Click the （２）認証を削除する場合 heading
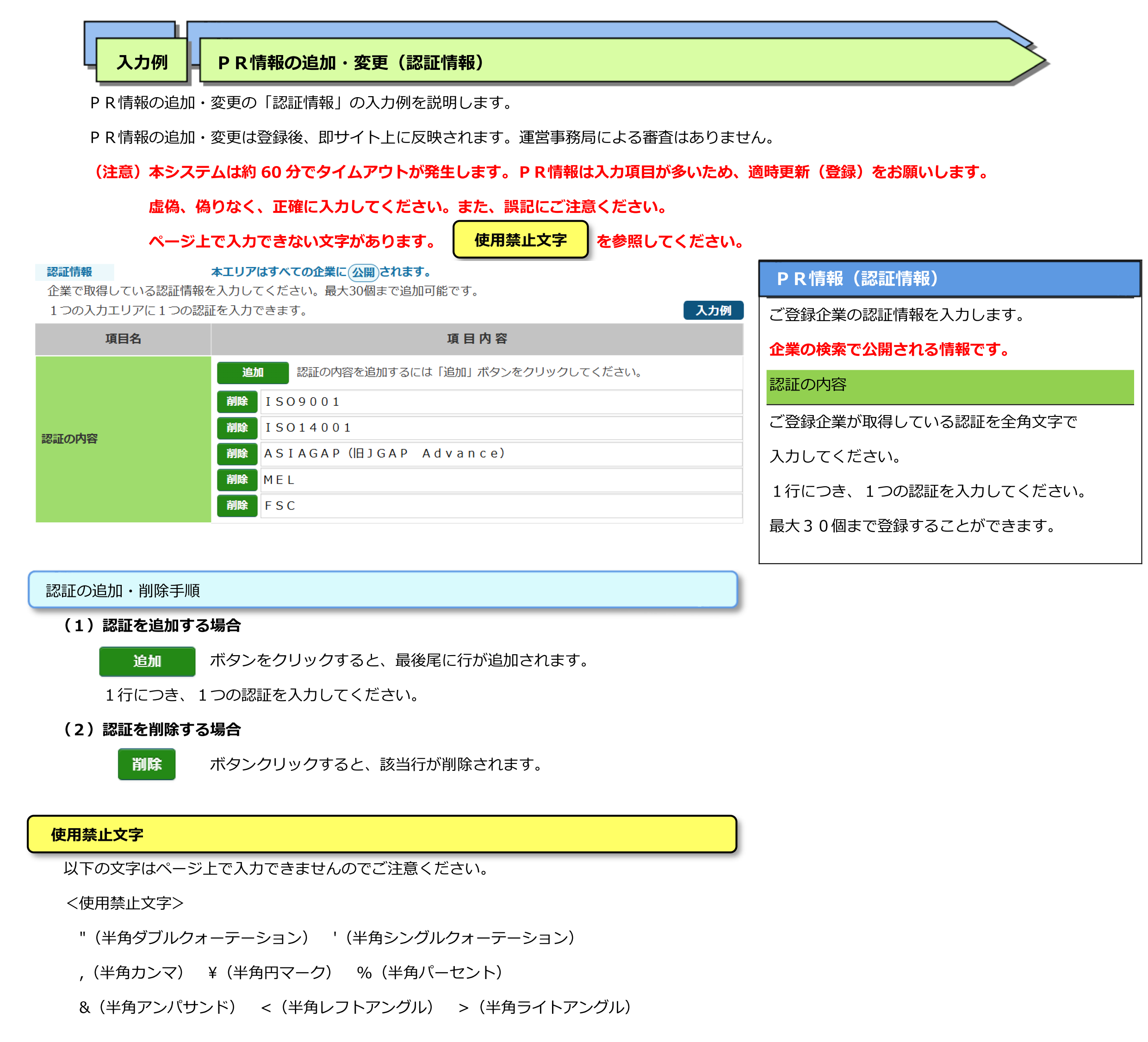Screen dimensions: 1148x1042 pos(150,729)
